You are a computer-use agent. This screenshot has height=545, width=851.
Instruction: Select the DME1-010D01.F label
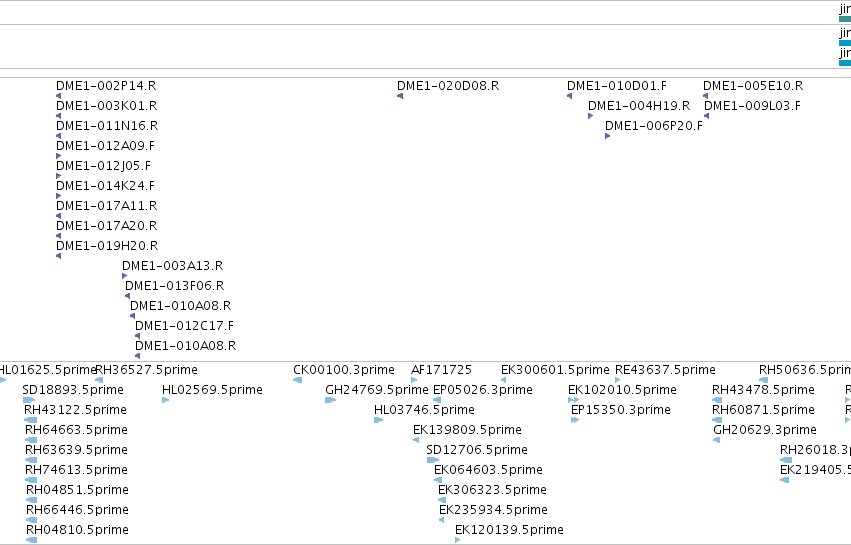tap(617, 86)
